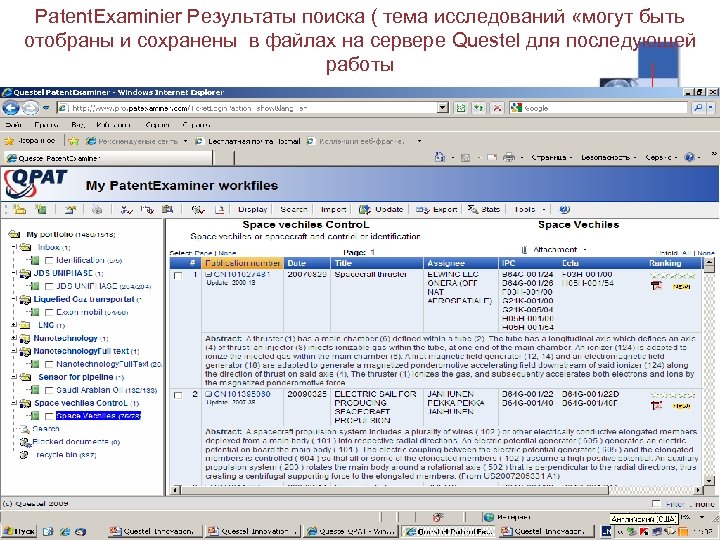Open the Space Vechiles workfile in tree
720x540 pixels.
(x=98, y=416)
